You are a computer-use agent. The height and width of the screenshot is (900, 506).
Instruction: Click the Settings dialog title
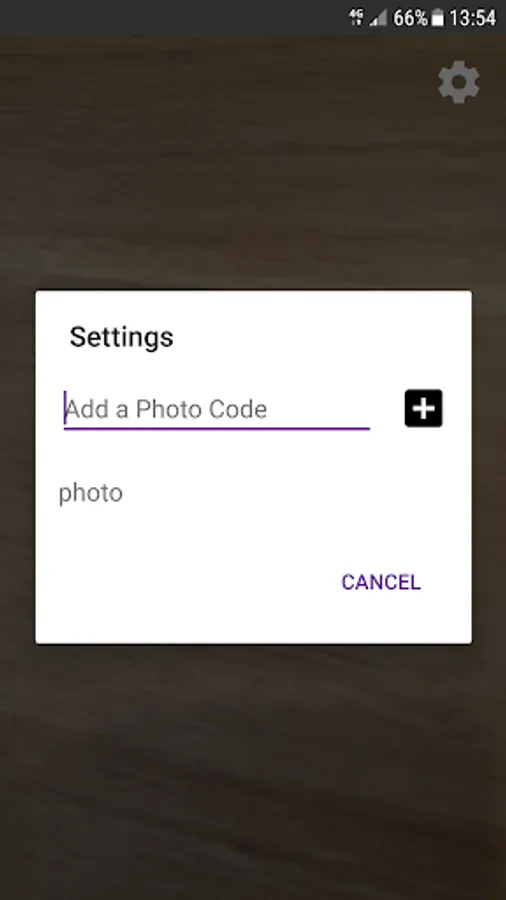[x=122, y=336]
